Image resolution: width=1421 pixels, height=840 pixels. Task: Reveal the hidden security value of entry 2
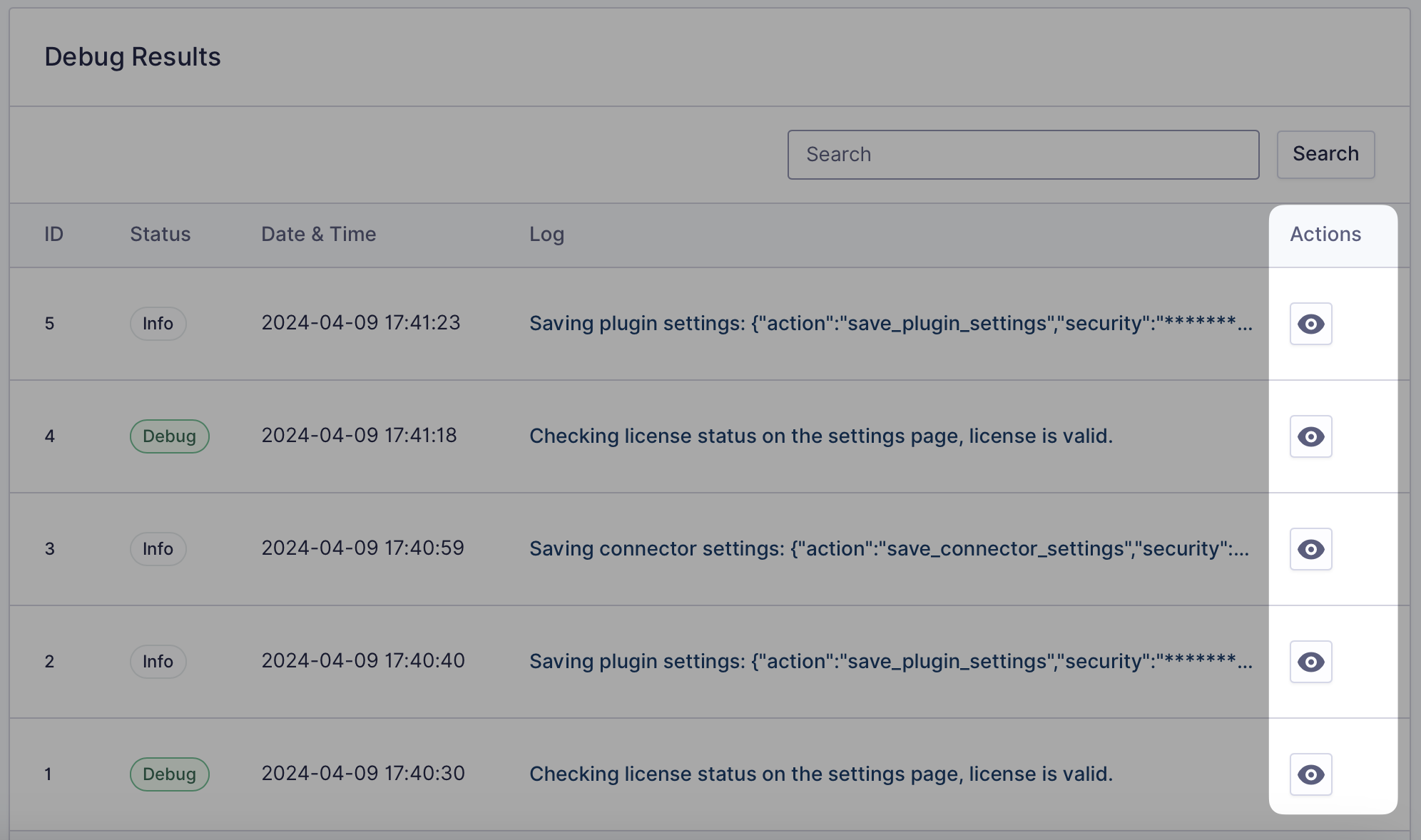pos(1310,662)
